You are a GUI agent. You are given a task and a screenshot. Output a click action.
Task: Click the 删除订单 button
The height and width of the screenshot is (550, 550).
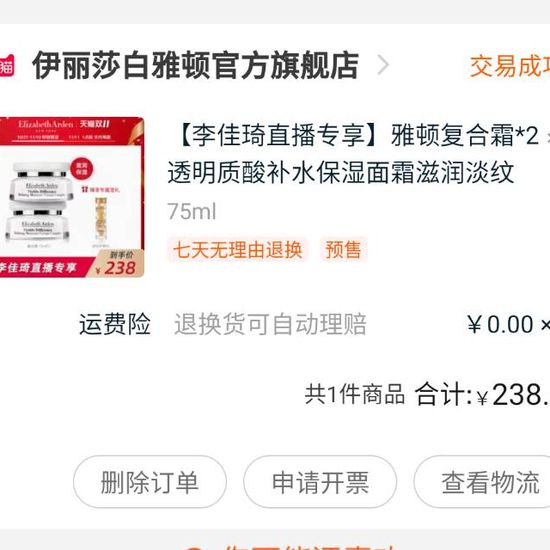point(150,482)
